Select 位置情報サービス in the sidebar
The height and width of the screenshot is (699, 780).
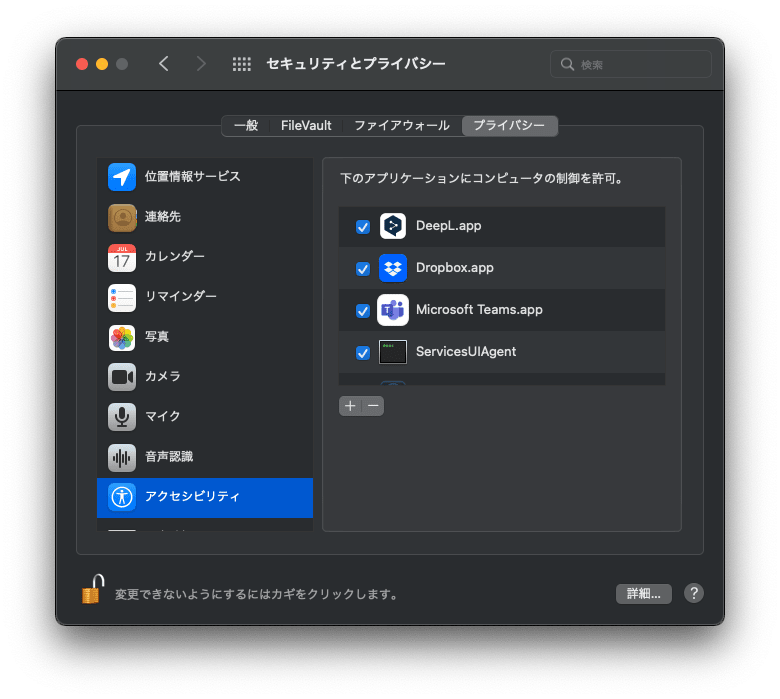coord(205,177)
